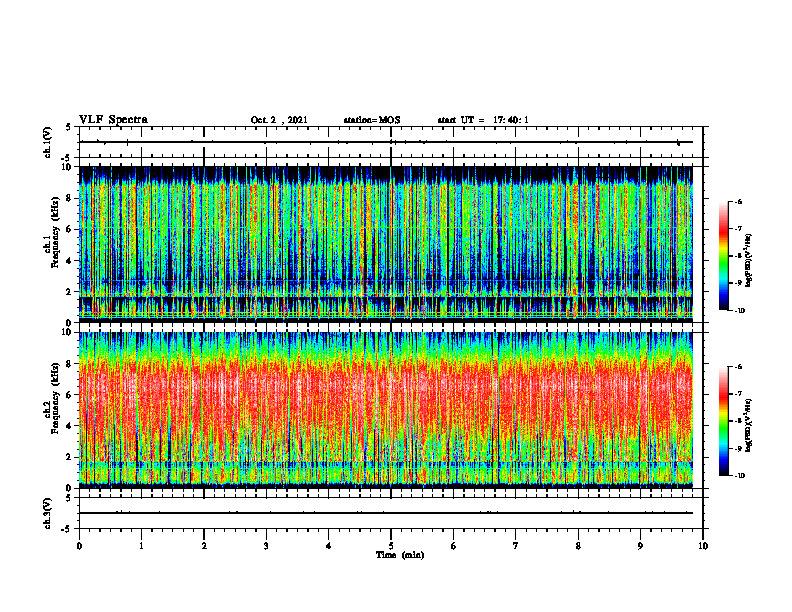
Task: Click the "-5" volt tick on ch.1(V) axis
Action: tap(67, 158)
